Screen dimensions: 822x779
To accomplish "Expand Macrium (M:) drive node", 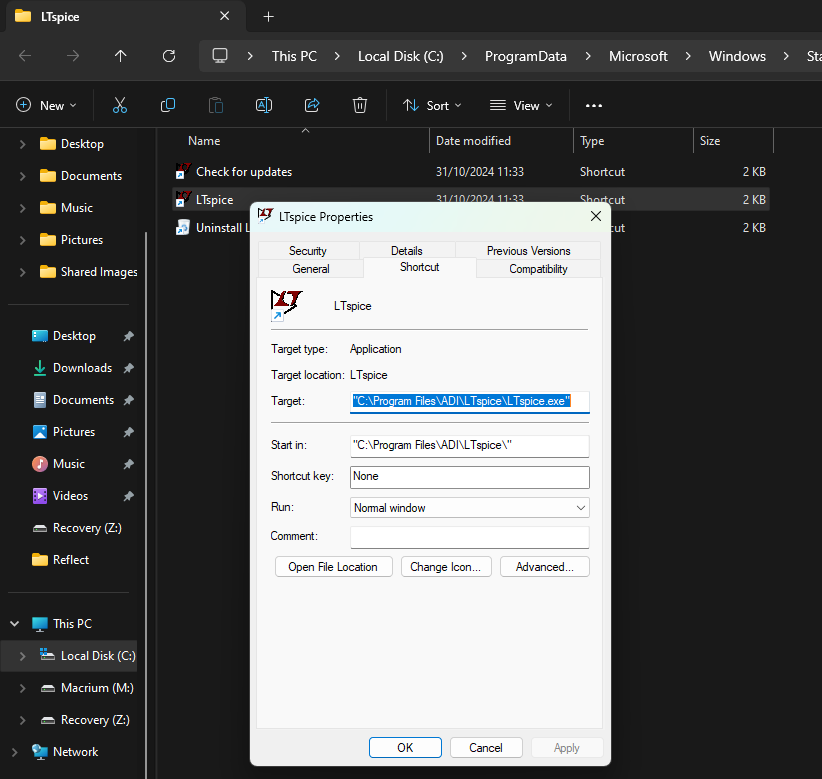I will [x=23, y=687].
